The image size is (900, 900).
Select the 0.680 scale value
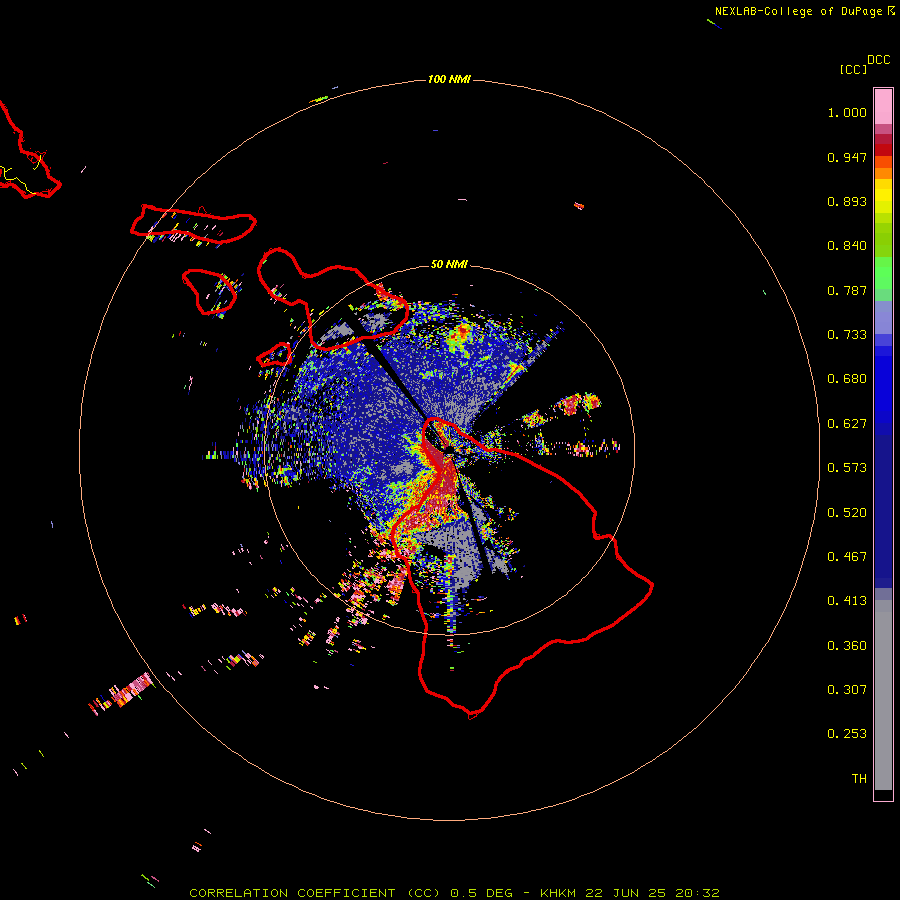[847, 379]
